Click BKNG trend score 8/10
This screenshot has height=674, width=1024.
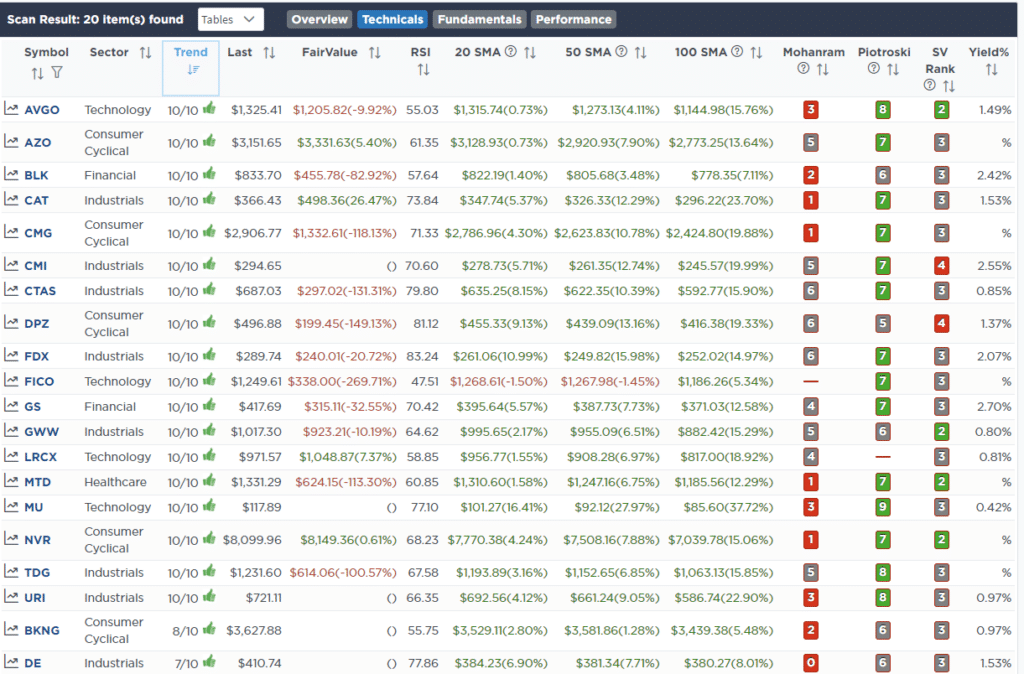(x=185, y=631)
